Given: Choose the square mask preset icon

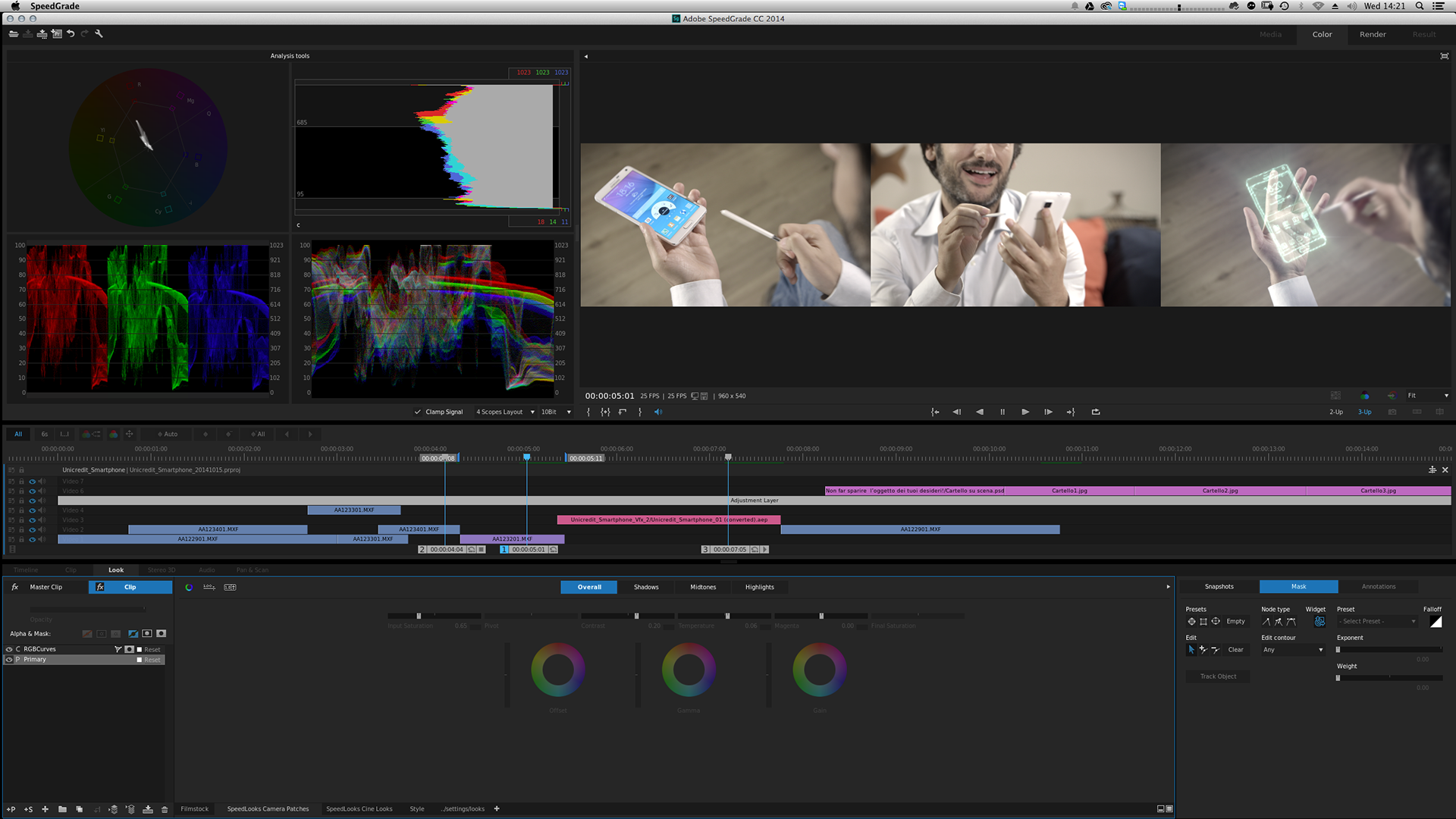Looking at the screenshot, I should pyautogui.click(x=1203, y=622).
